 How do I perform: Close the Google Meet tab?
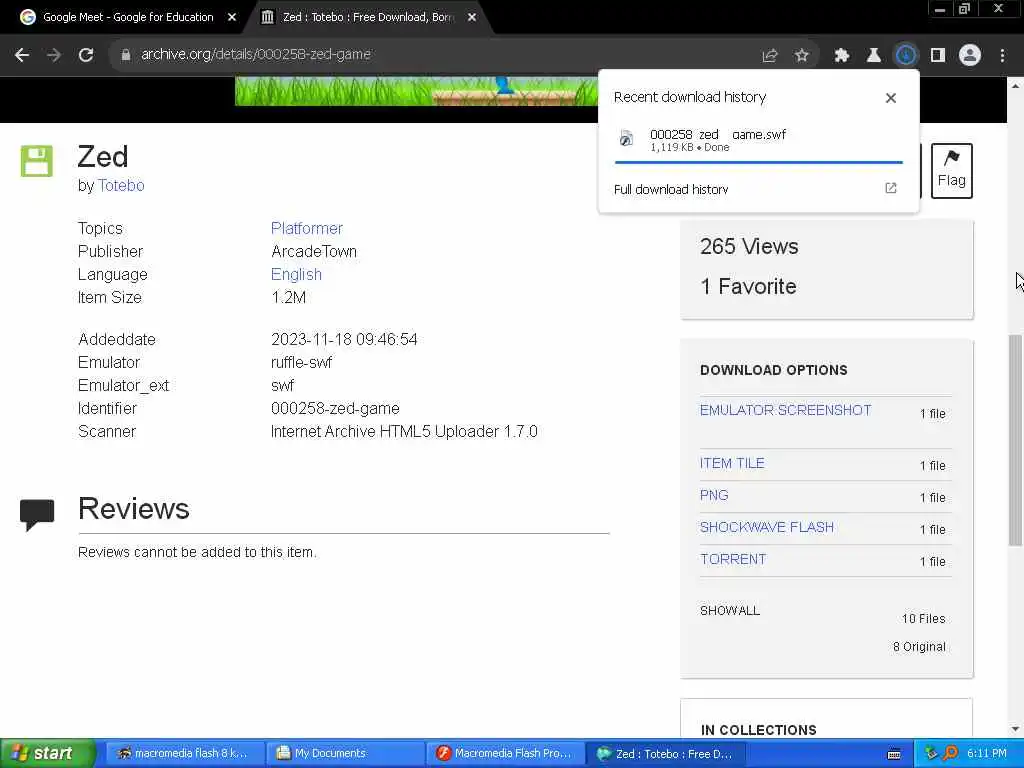(231, 18)
